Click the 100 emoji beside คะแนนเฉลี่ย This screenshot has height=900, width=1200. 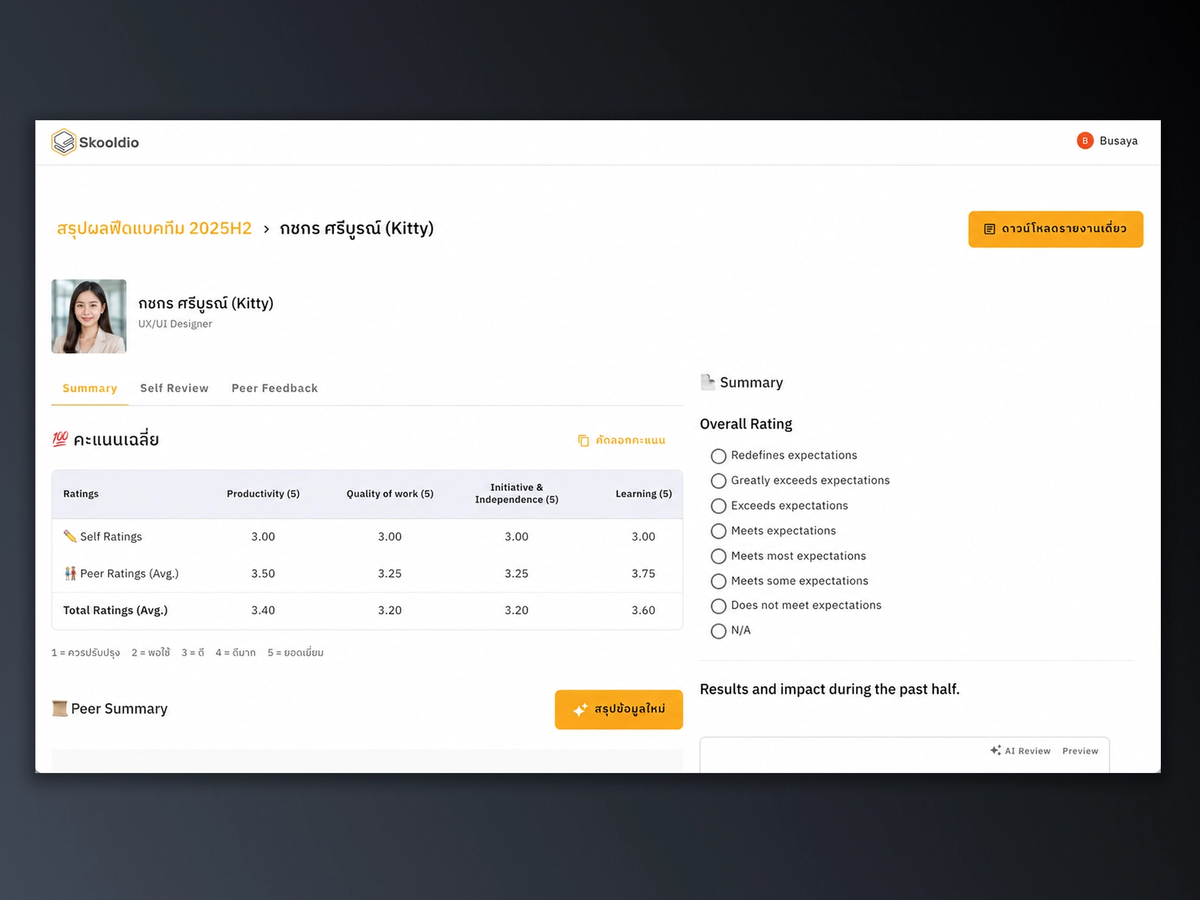(x=60, y=439)
